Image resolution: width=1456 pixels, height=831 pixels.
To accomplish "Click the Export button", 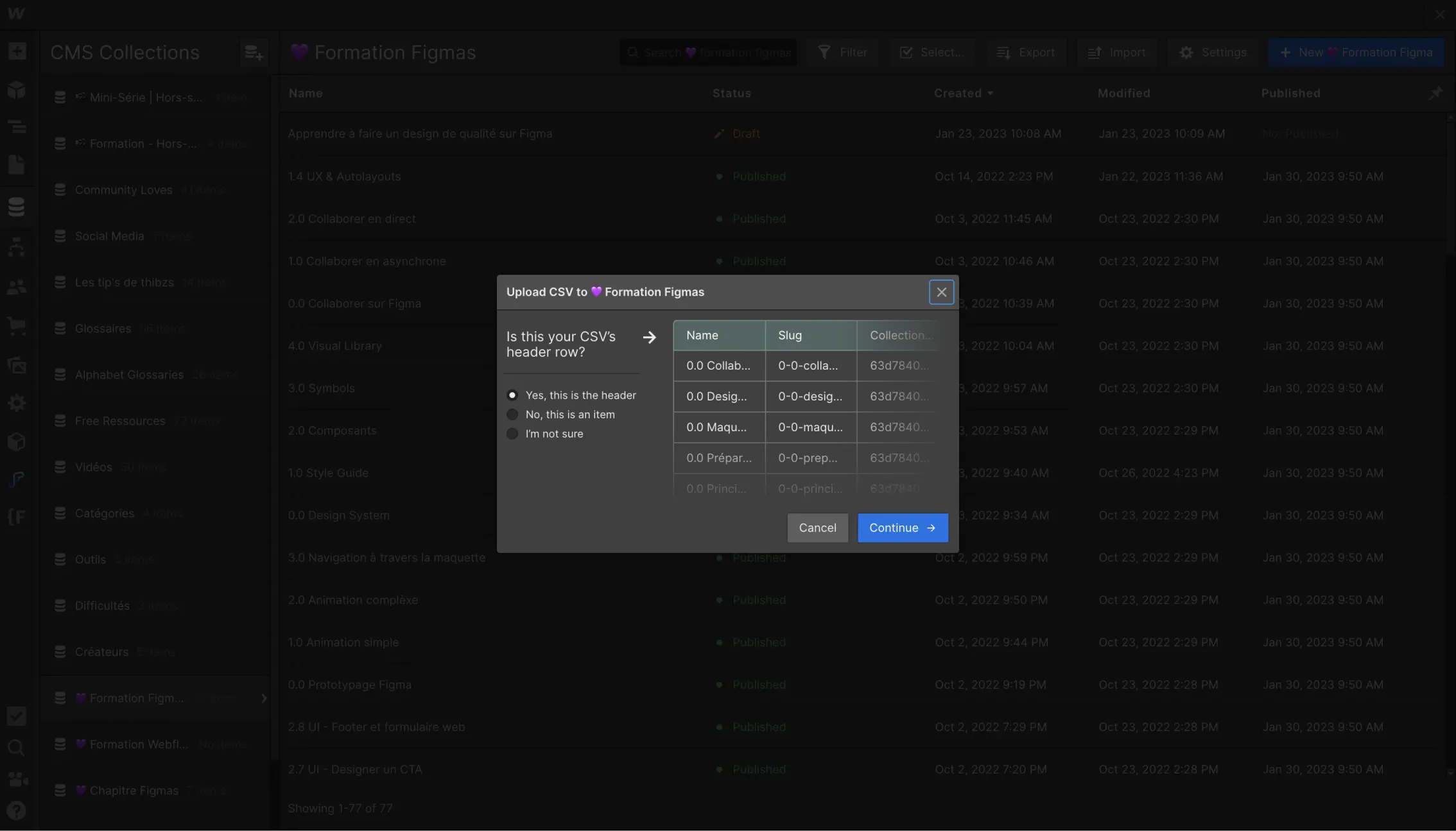I will click(x=1026, y=53).
